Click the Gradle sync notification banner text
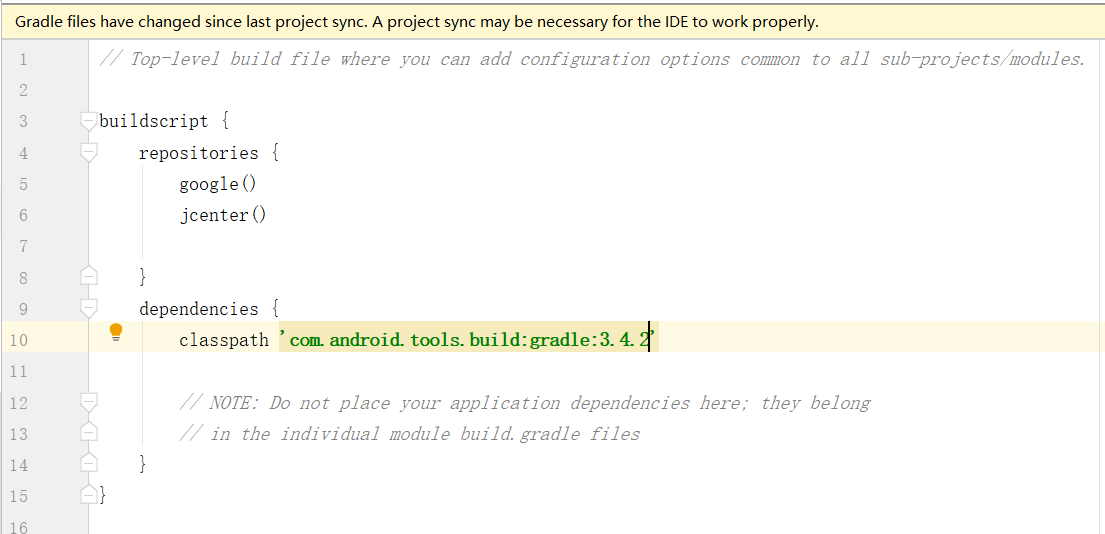Image resolution: width=1105 pixels, height=534 pixels. [x=416, y=22]
